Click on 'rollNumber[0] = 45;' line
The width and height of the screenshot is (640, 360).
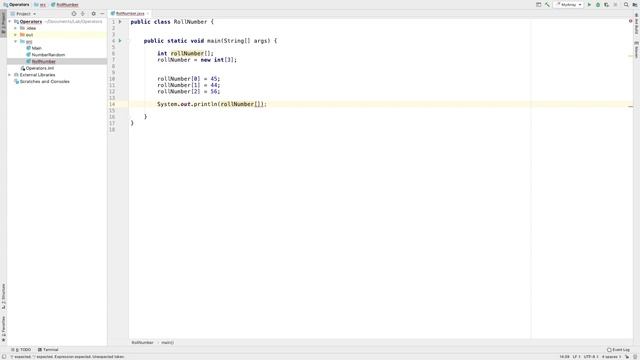pyautogui.click(x=189, y=79)
